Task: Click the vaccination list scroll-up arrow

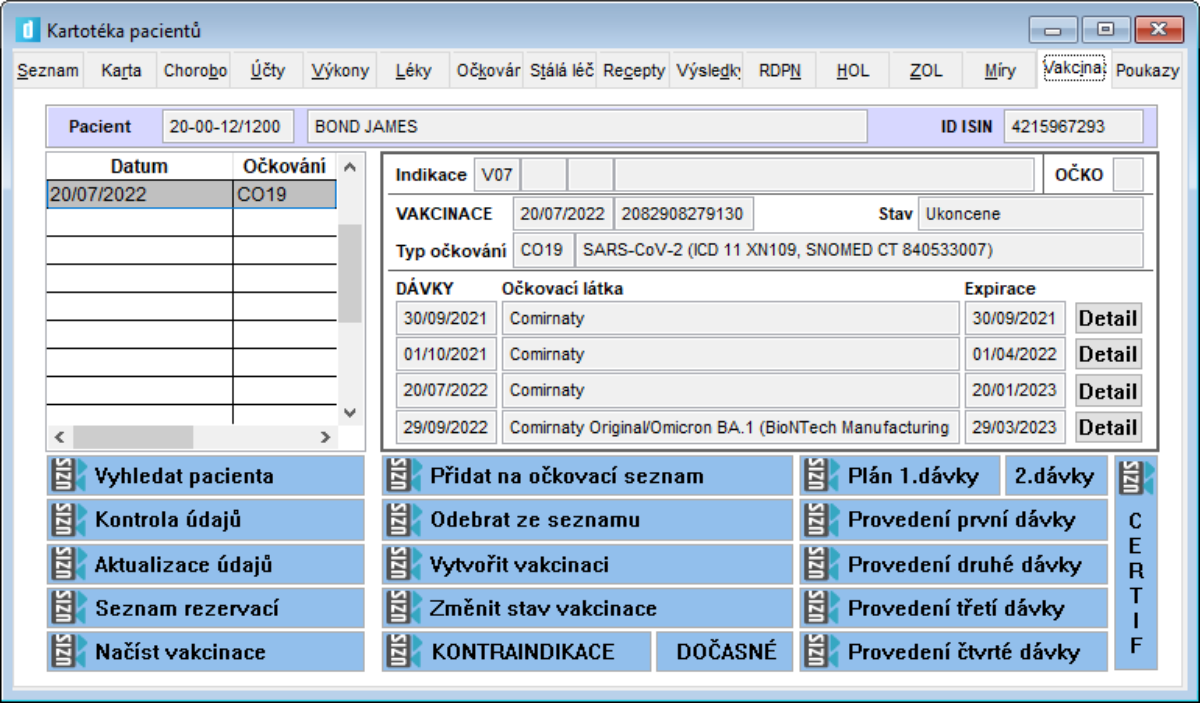Action: click(349, 167)
